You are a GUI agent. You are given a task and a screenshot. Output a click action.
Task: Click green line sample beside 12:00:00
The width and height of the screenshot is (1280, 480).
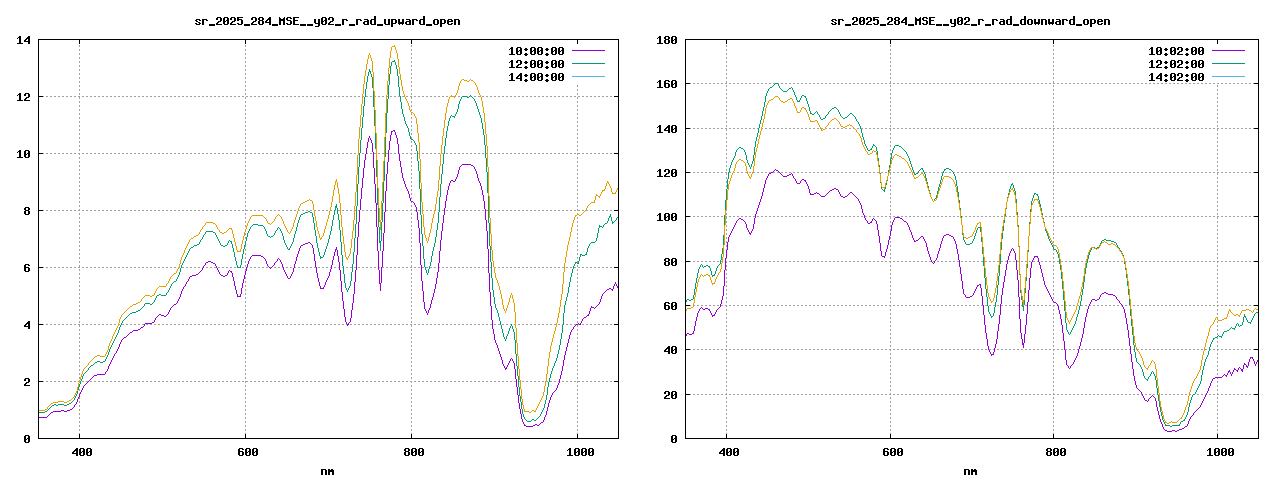click(x=590, y=64)
